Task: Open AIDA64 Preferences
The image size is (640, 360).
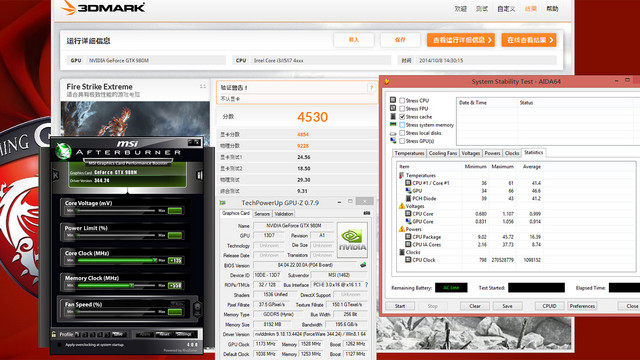Action: [582, 306]
